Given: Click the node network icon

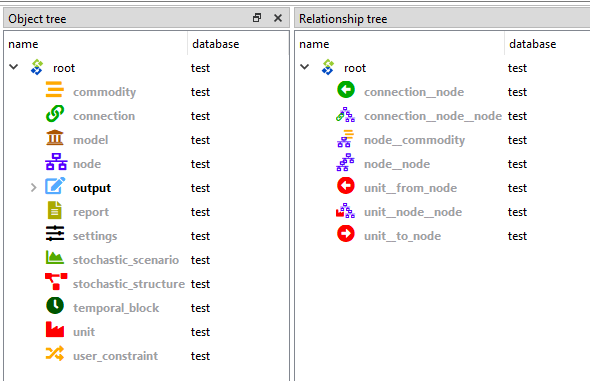Looking at the screenshot, I should coord(56,162).
